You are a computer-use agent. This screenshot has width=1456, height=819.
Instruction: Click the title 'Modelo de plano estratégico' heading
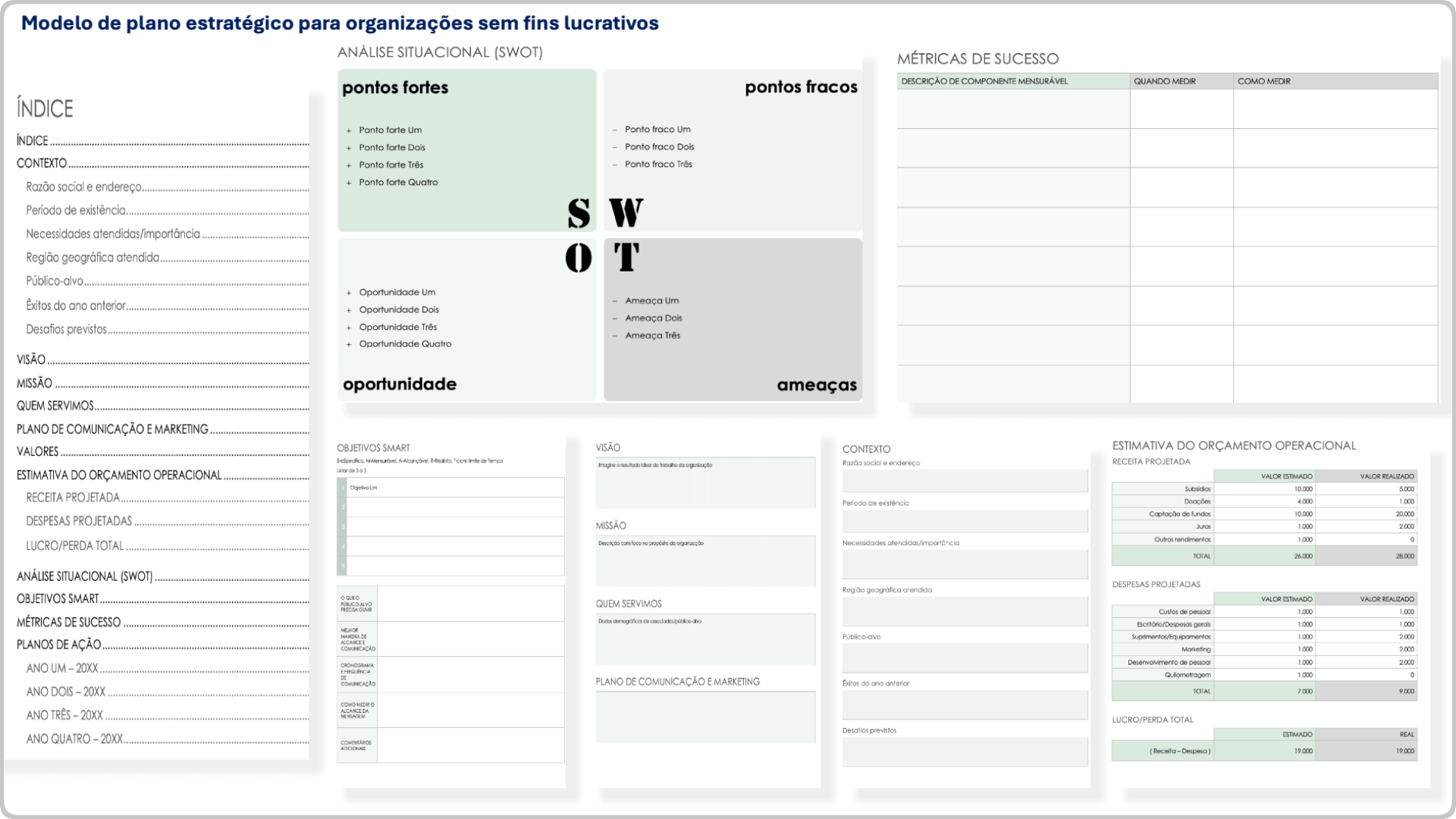tap(340, 23)
